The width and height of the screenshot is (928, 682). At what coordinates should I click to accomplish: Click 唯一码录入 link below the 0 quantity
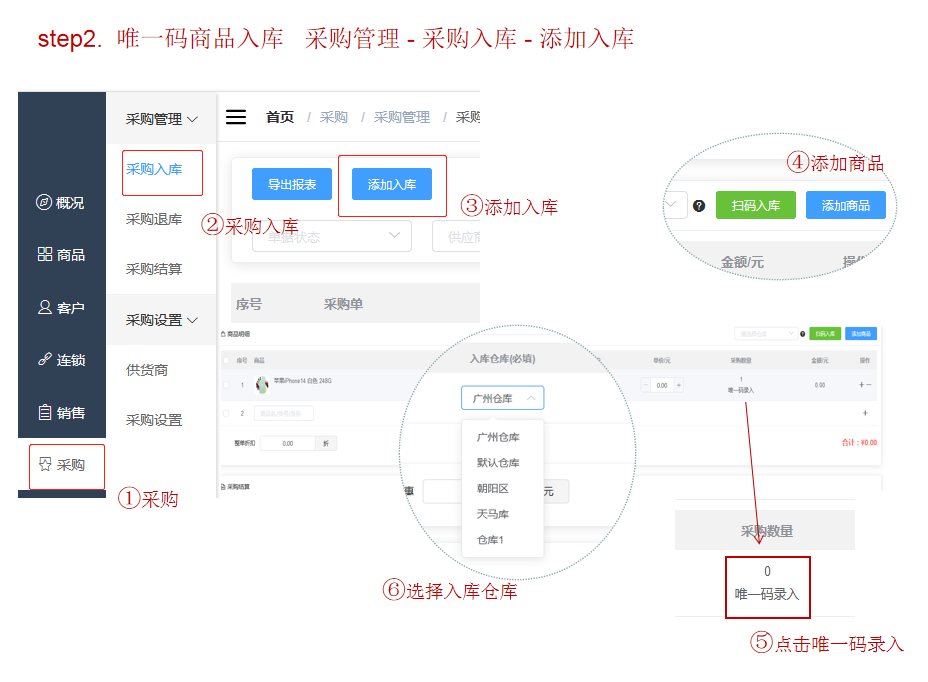pos(767,594)
